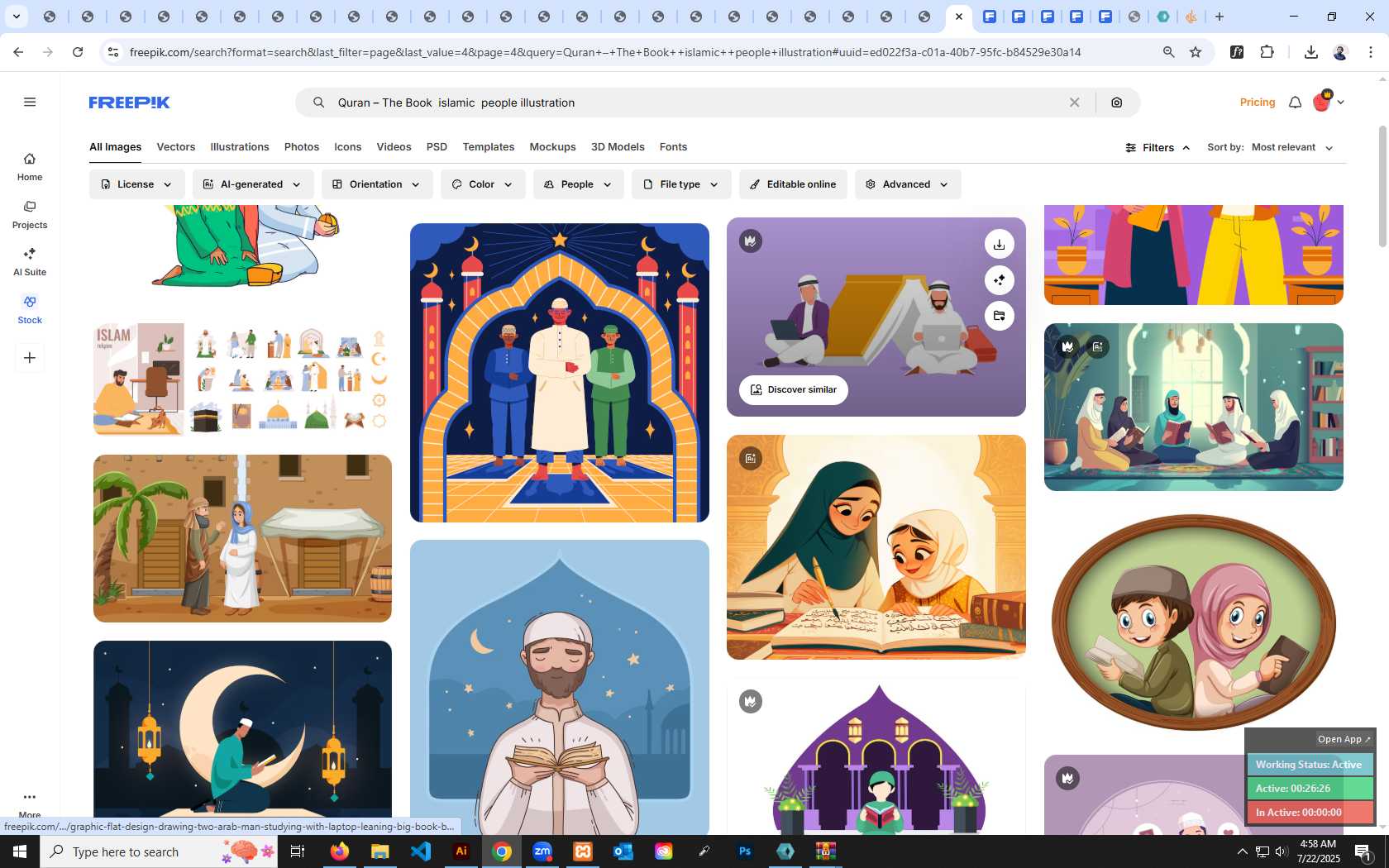Viewport: 1389px width, 868px height.
Task: Bookmark this page with star icon
Action: (x=1196, y=52)
